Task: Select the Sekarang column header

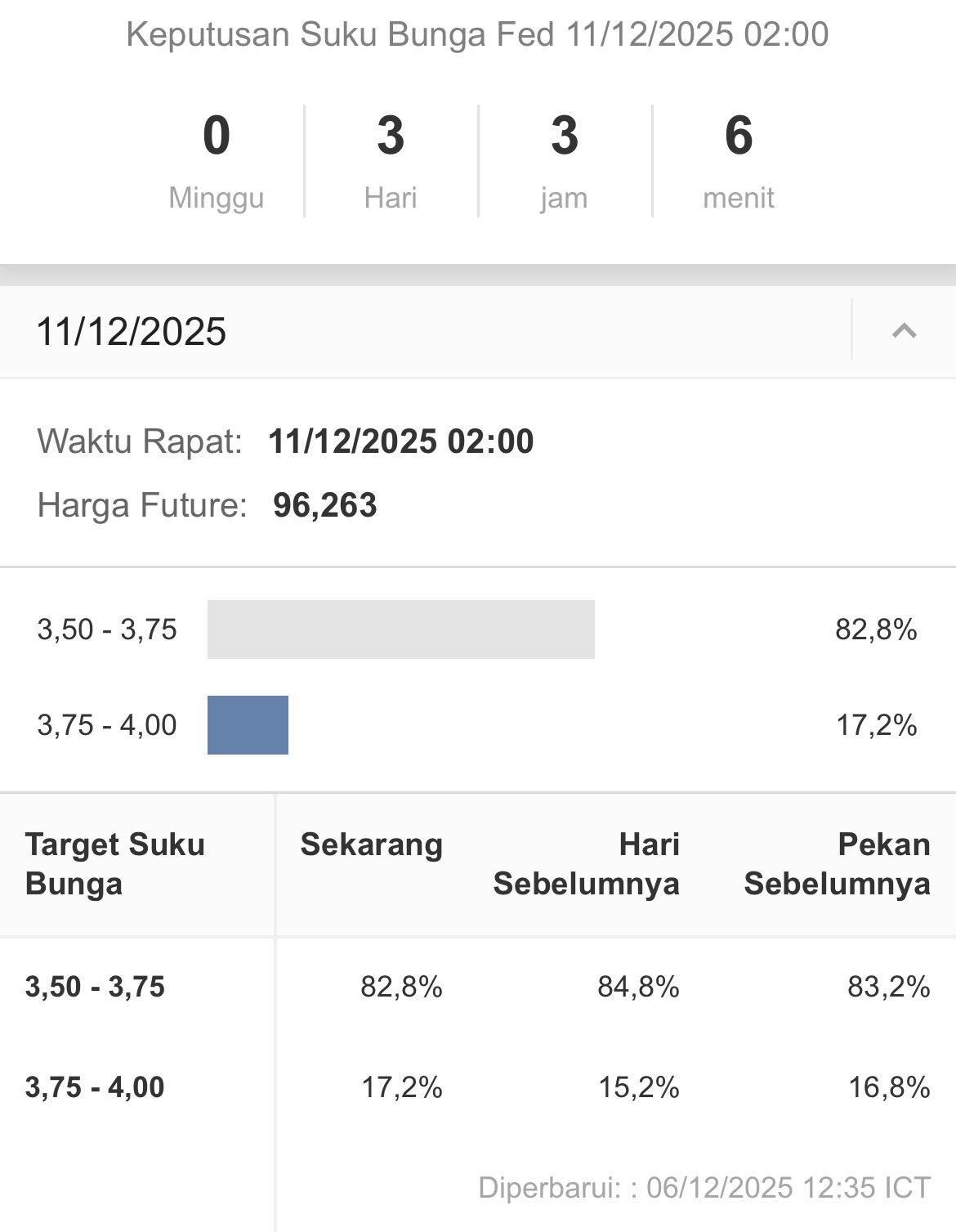Action: pos(371,844)
